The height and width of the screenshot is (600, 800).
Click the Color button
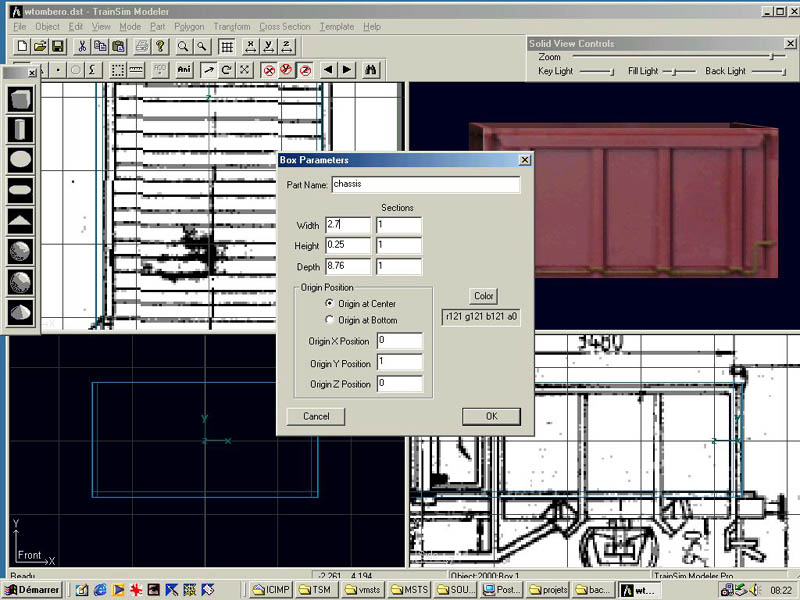484,296
